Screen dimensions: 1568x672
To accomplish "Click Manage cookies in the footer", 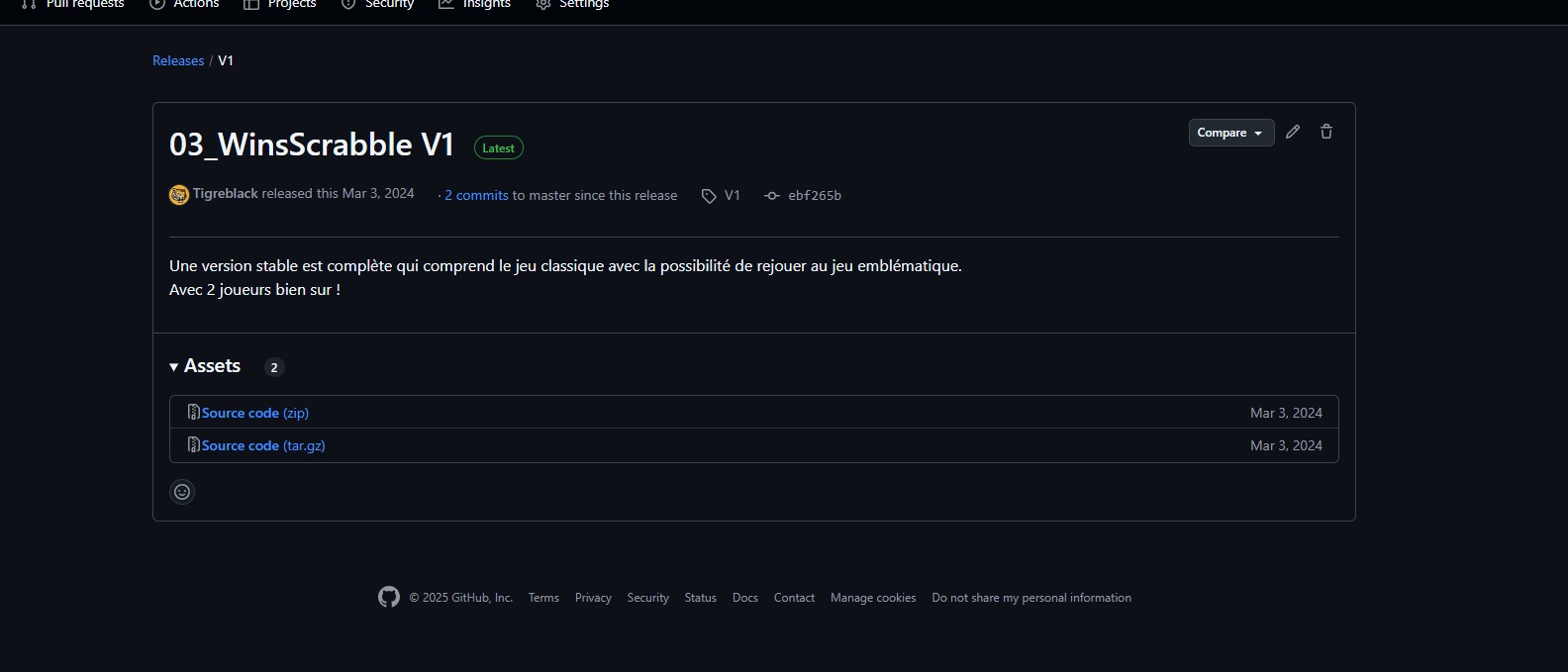I will coord(873,598).
